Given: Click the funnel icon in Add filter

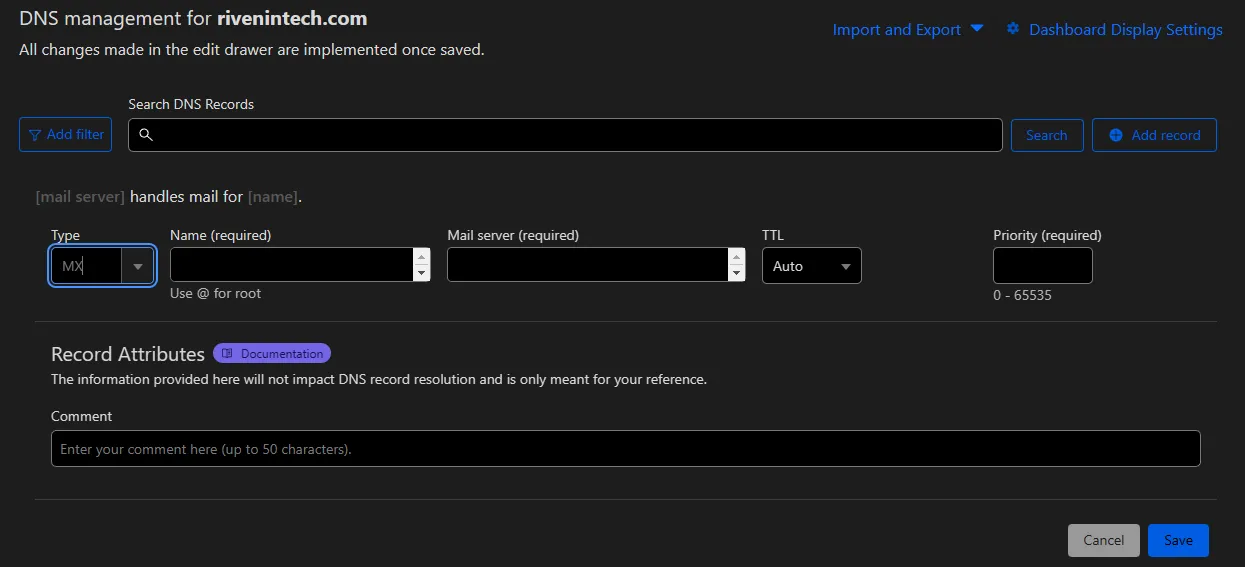Looking at the screenshot, I should pos(35,135).
